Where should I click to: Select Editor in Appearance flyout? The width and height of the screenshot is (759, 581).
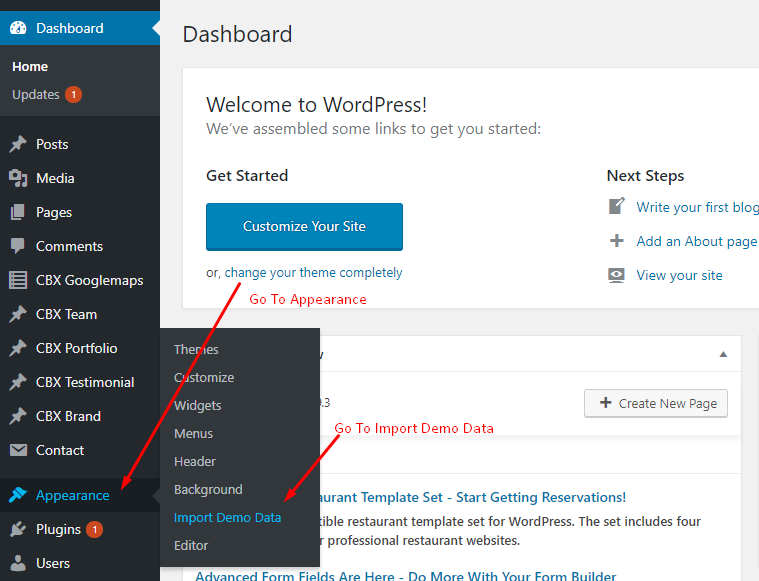pos(191,546)
